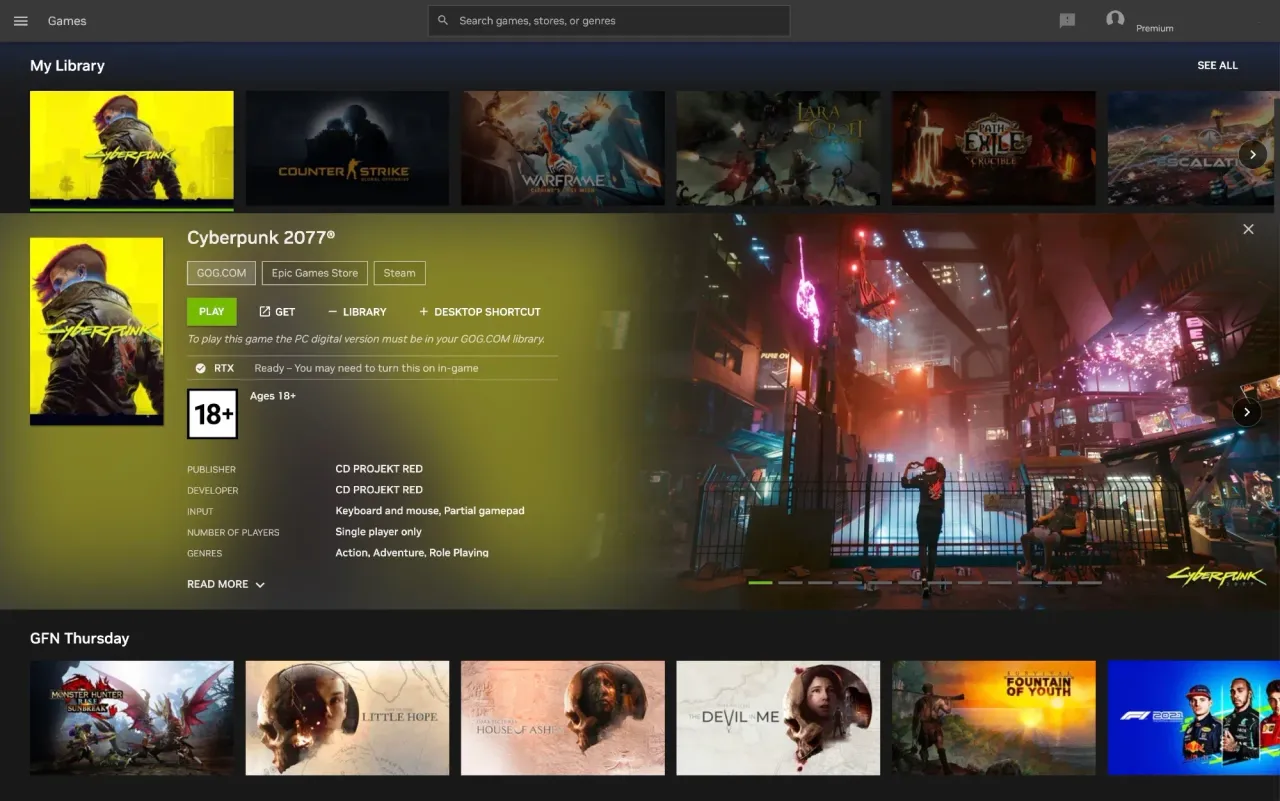
Task: Click SEE ALL in My Library
Action: 1217,65
